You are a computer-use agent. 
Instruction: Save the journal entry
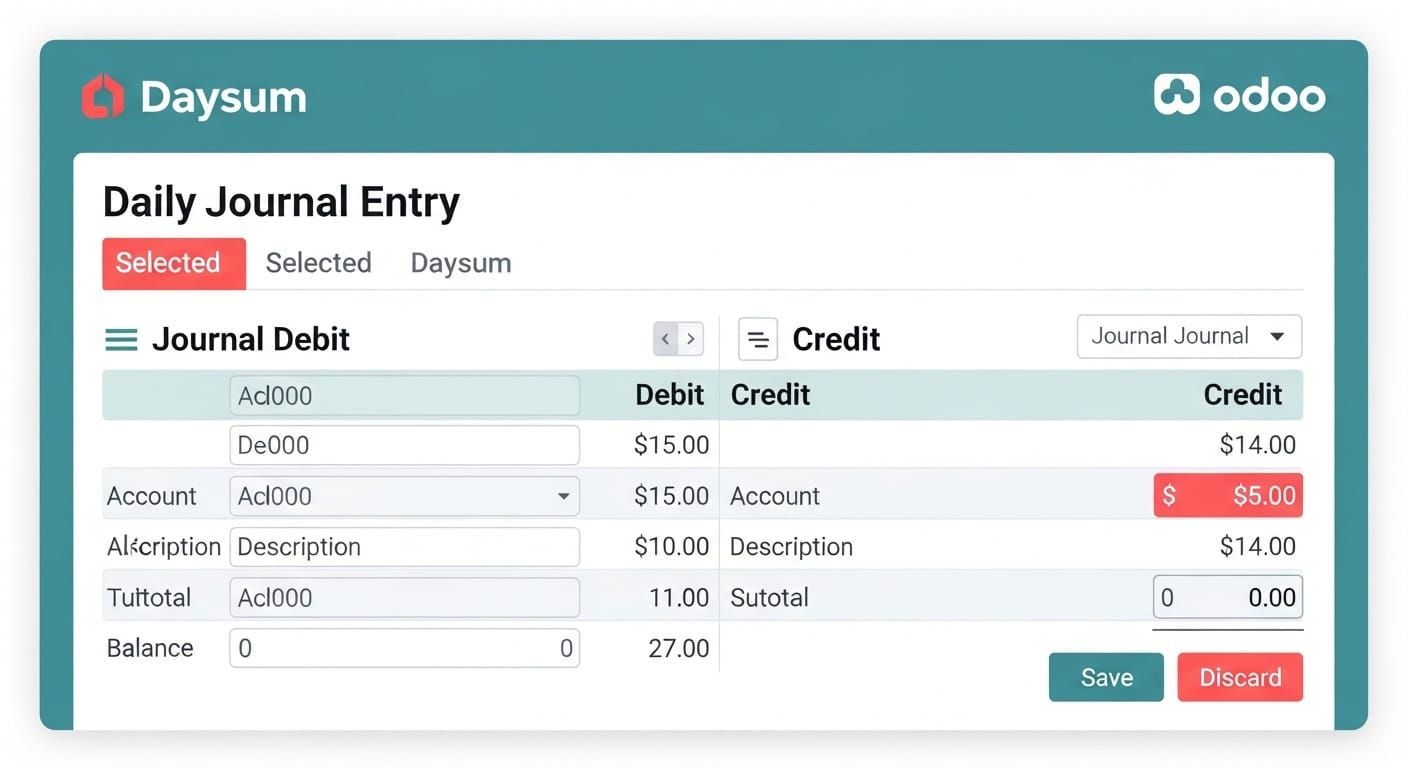tap(1106, 677)
